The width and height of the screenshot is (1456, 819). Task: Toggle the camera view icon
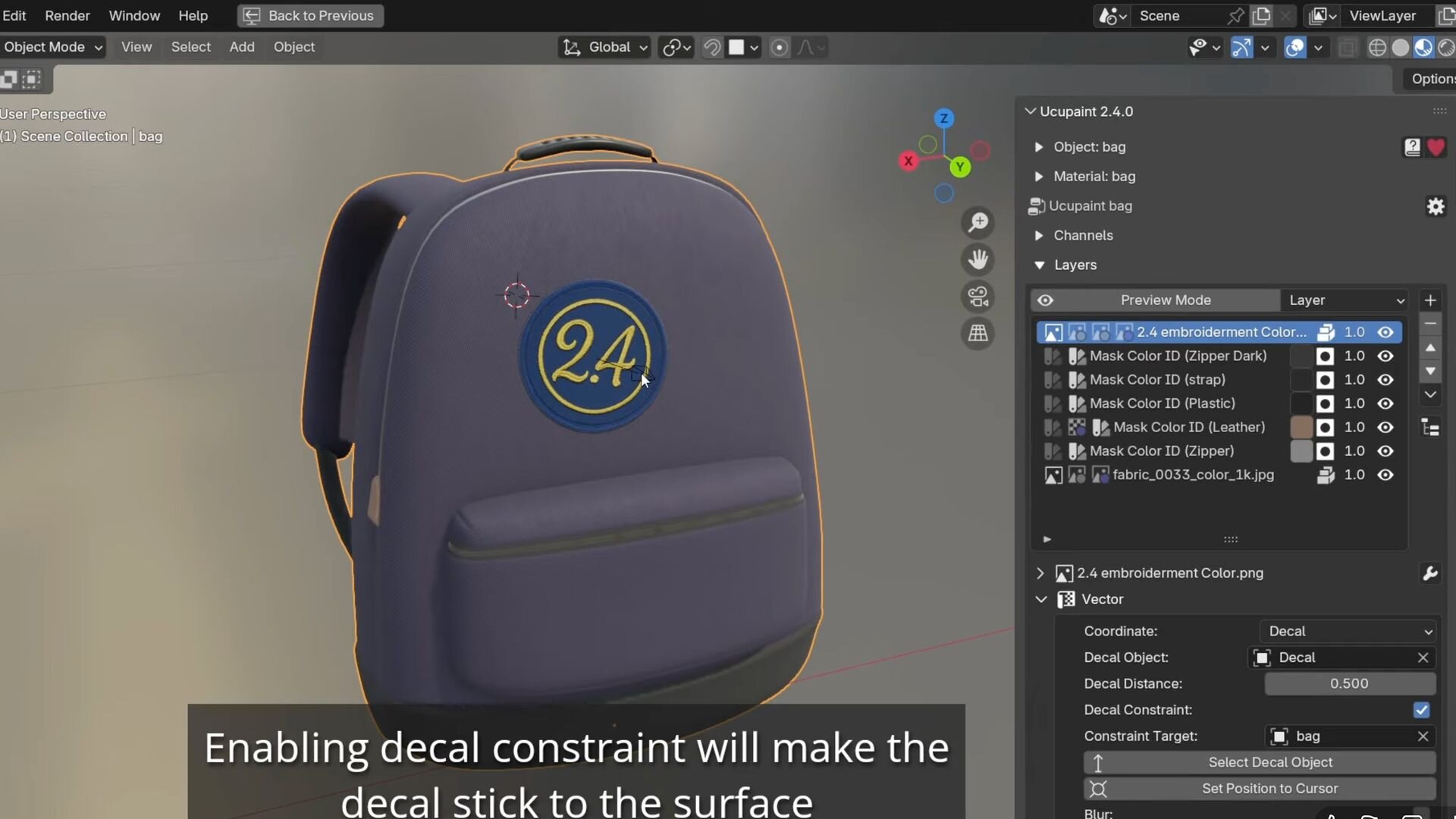point(978,297)
